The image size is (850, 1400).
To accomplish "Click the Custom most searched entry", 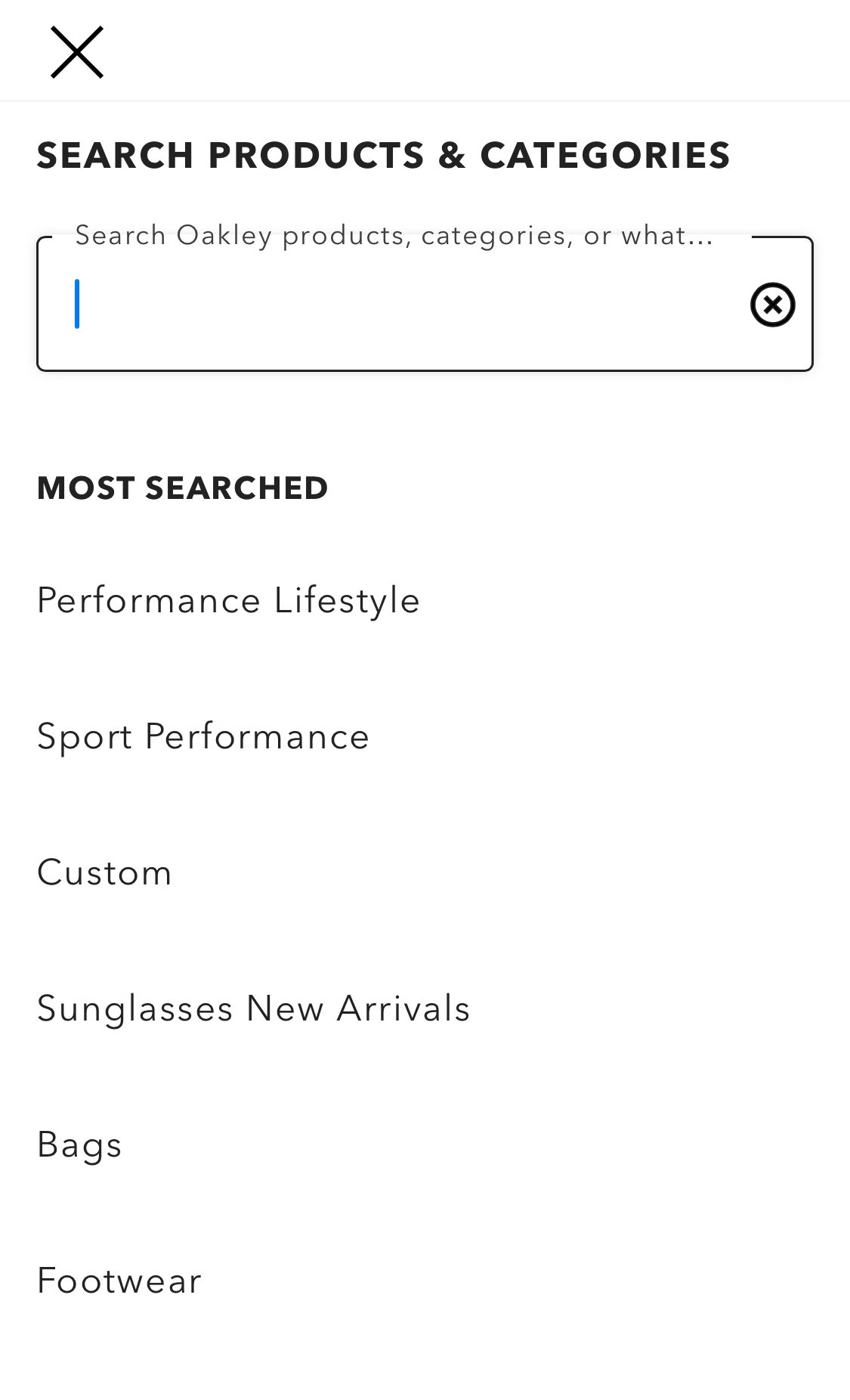I will coord(105,873).
